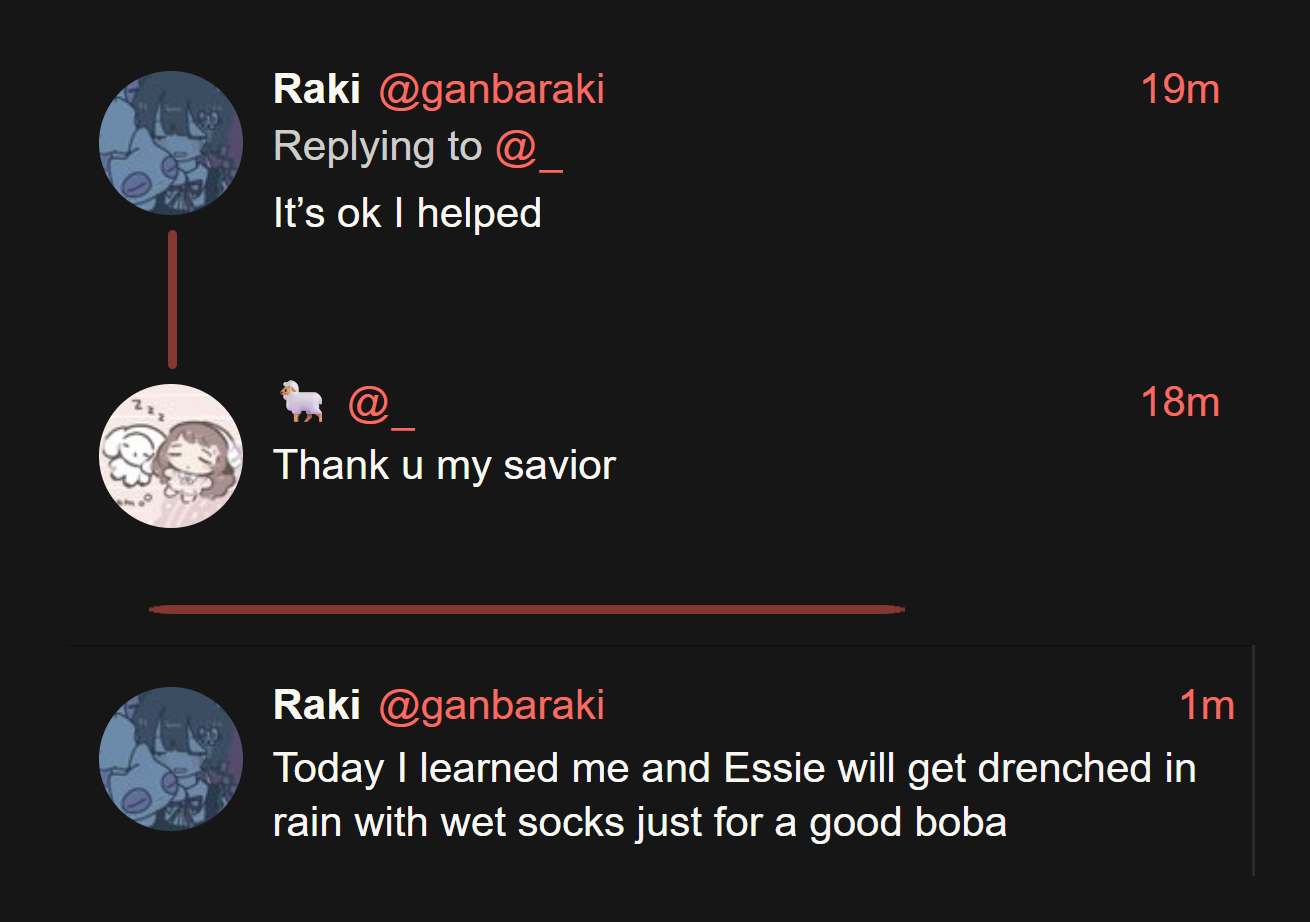This screenshot has height=922, width=1310.
Task: Open the tweet about Essie and good boba
Action: point(735,796)
